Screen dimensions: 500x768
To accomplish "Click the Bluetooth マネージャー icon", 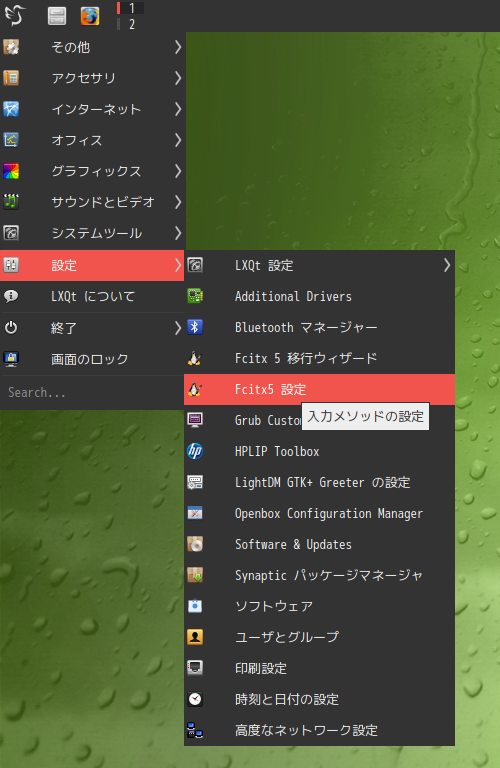I will coord(195,327).
